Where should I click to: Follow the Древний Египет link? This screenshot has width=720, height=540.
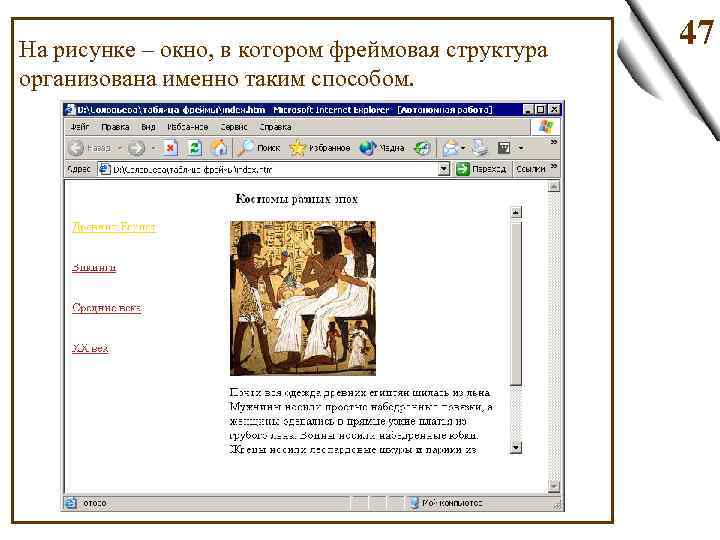(x=114, y=227)
